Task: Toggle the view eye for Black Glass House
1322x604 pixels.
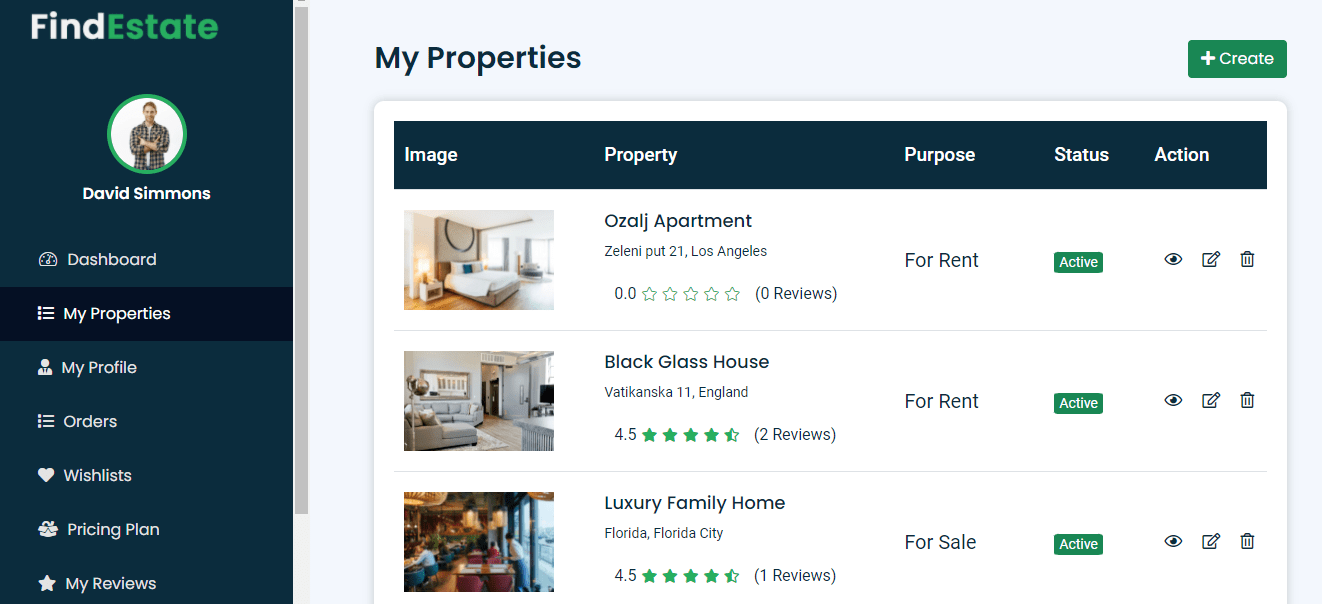Action: (1173, 400)
